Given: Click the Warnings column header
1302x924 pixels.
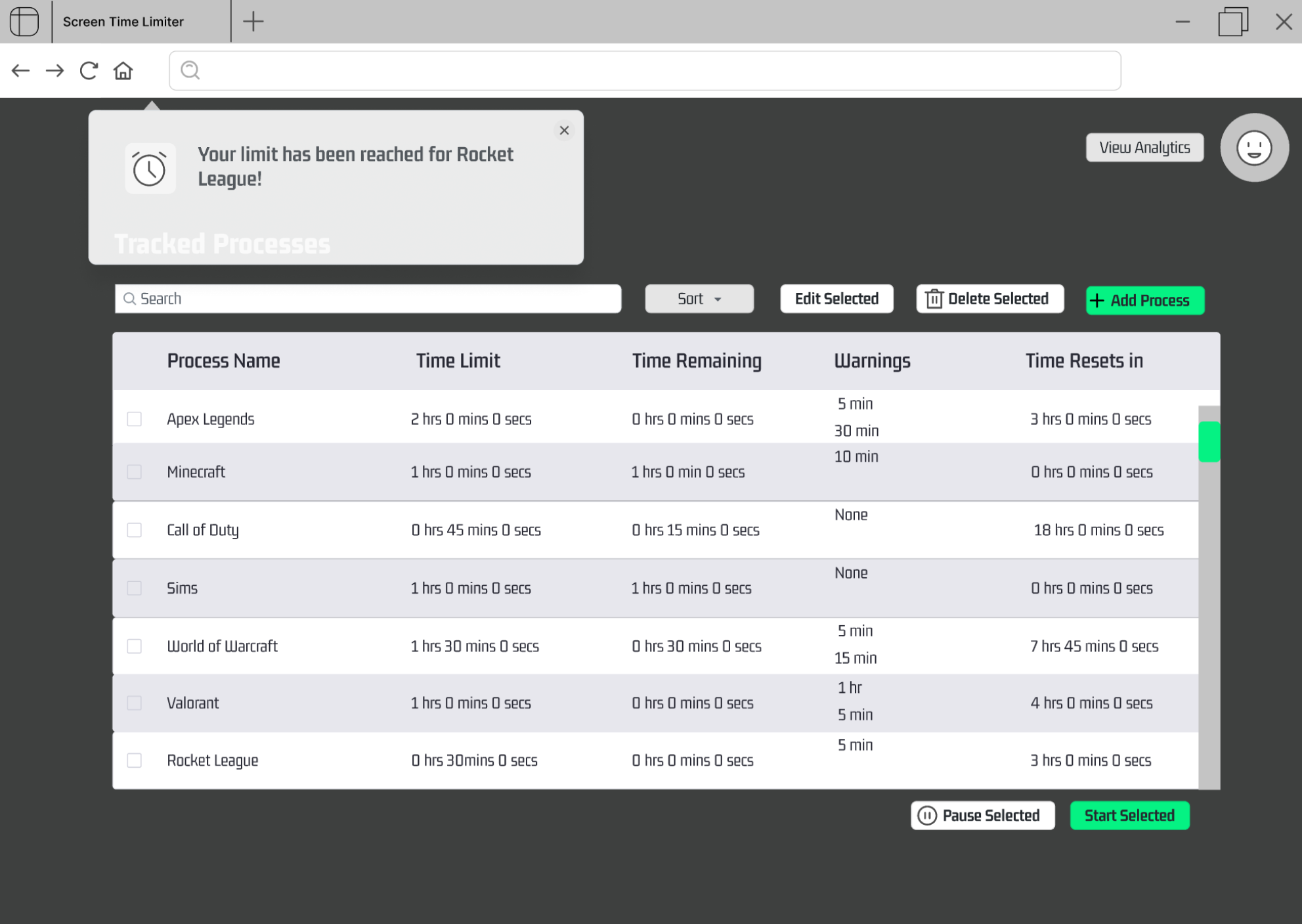Looking at the screenshot, I should pos(872,361).
